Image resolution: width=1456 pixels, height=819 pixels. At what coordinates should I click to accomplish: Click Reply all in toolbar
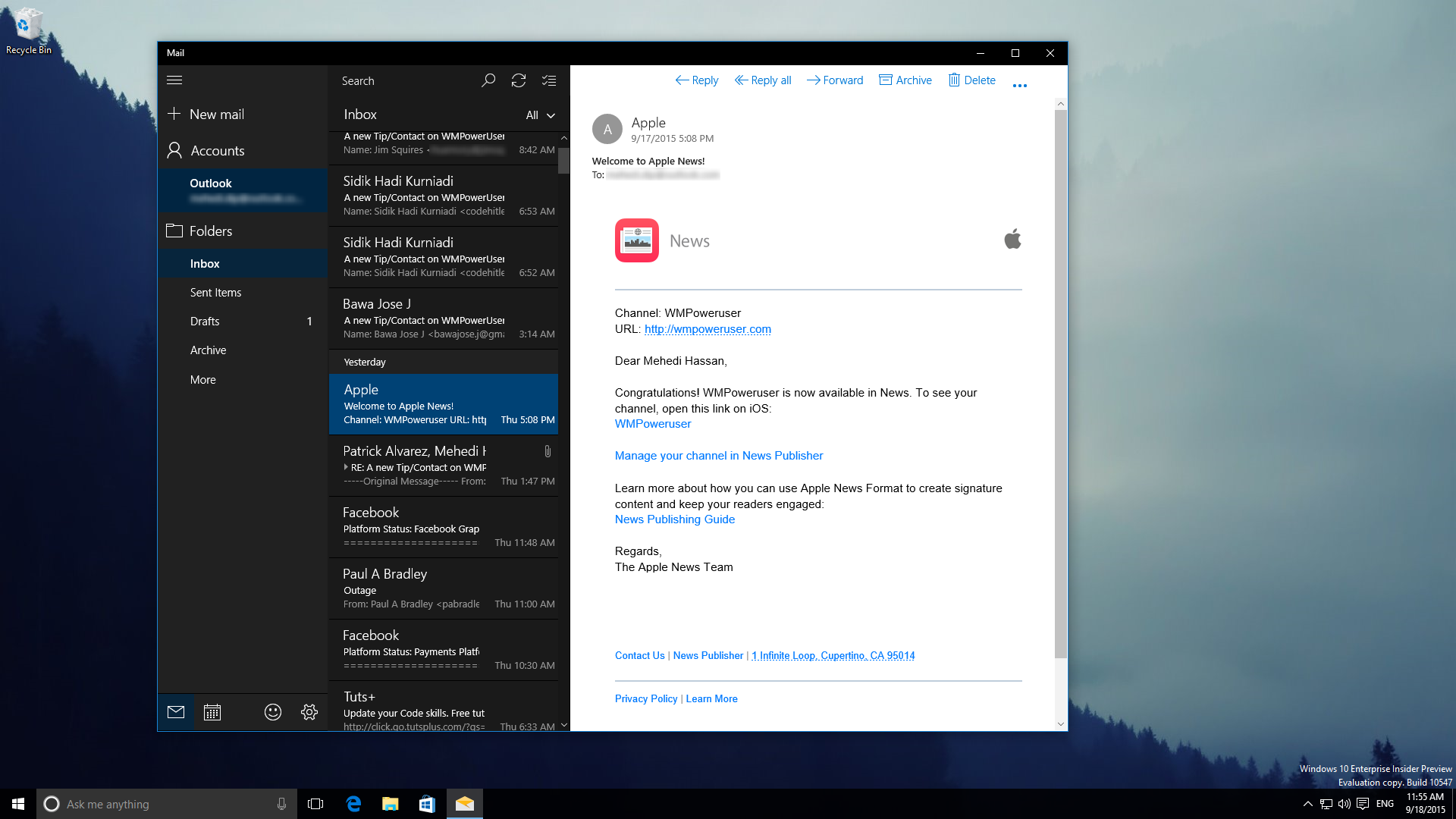pos(763,80)
